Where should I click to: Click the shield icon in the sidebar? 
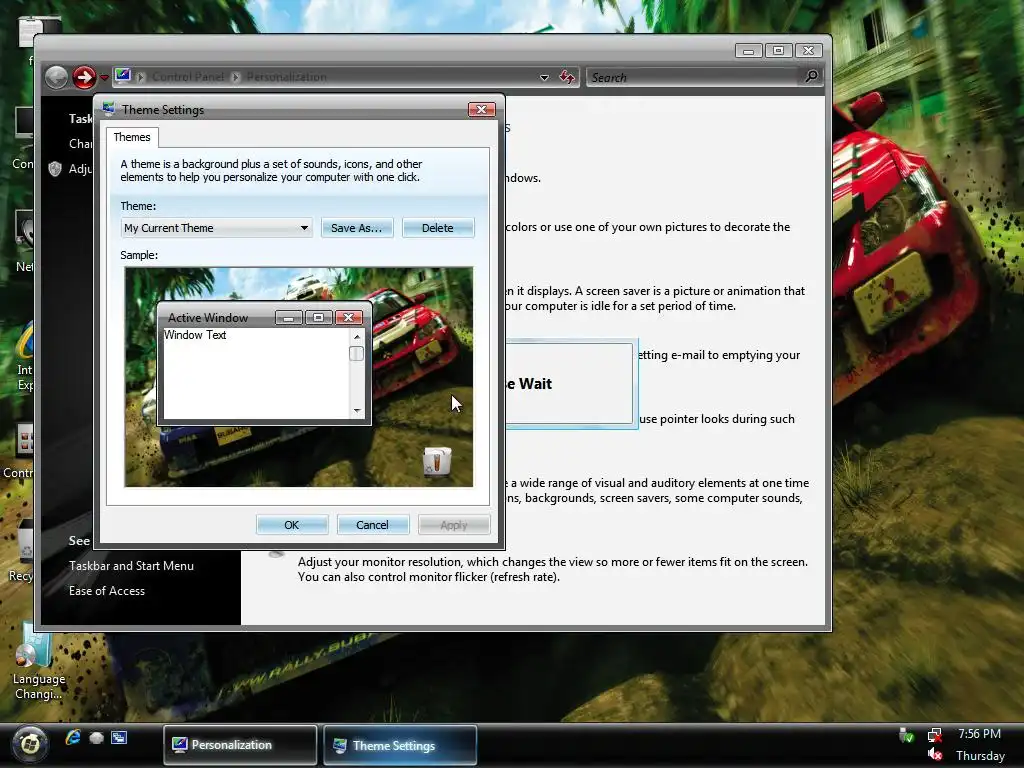coord(56,169)
